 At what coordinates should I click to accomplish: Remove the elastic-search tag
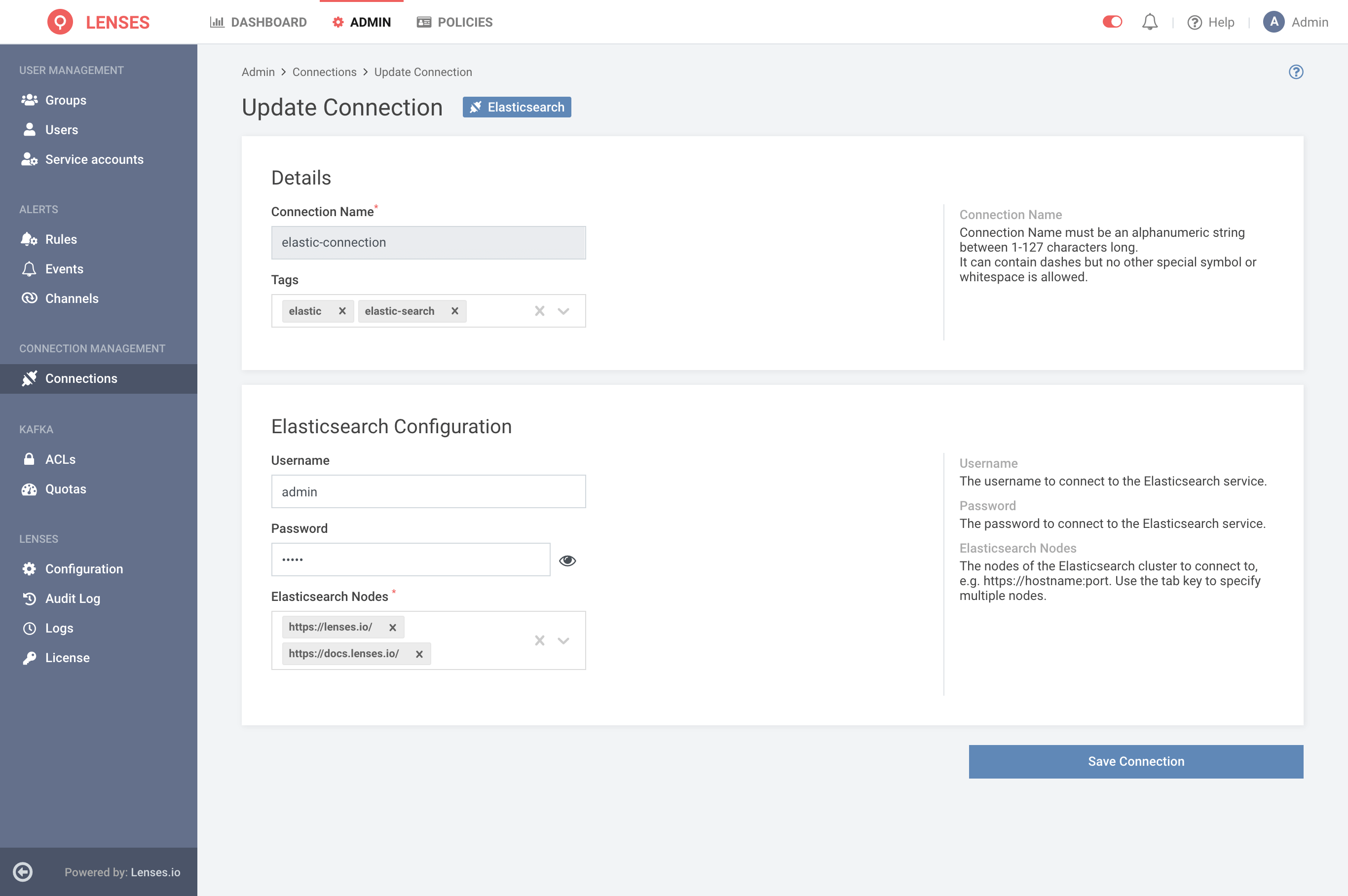click(455, 311)
